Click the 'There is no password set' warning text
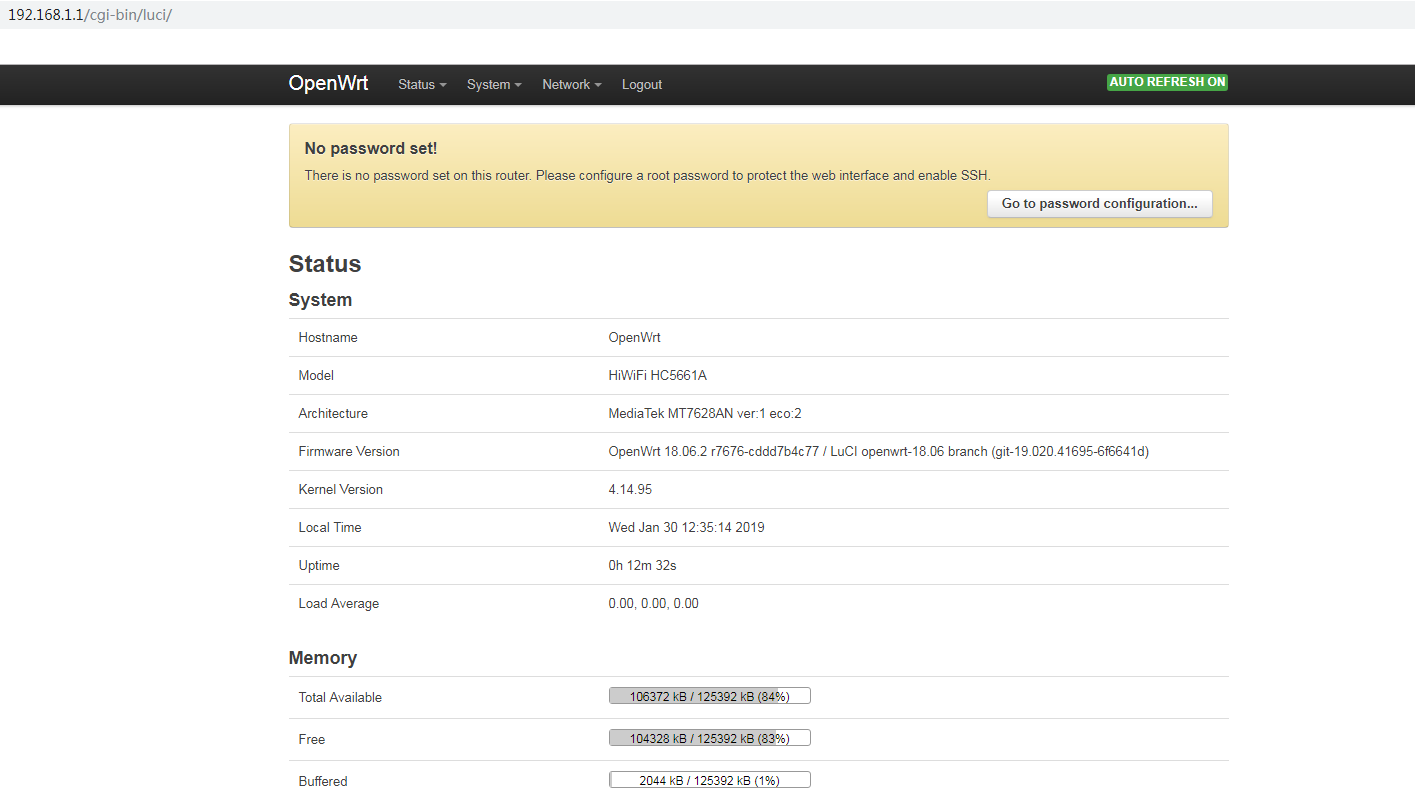This screenshot has width=1415, height=798. click(647, 176)
